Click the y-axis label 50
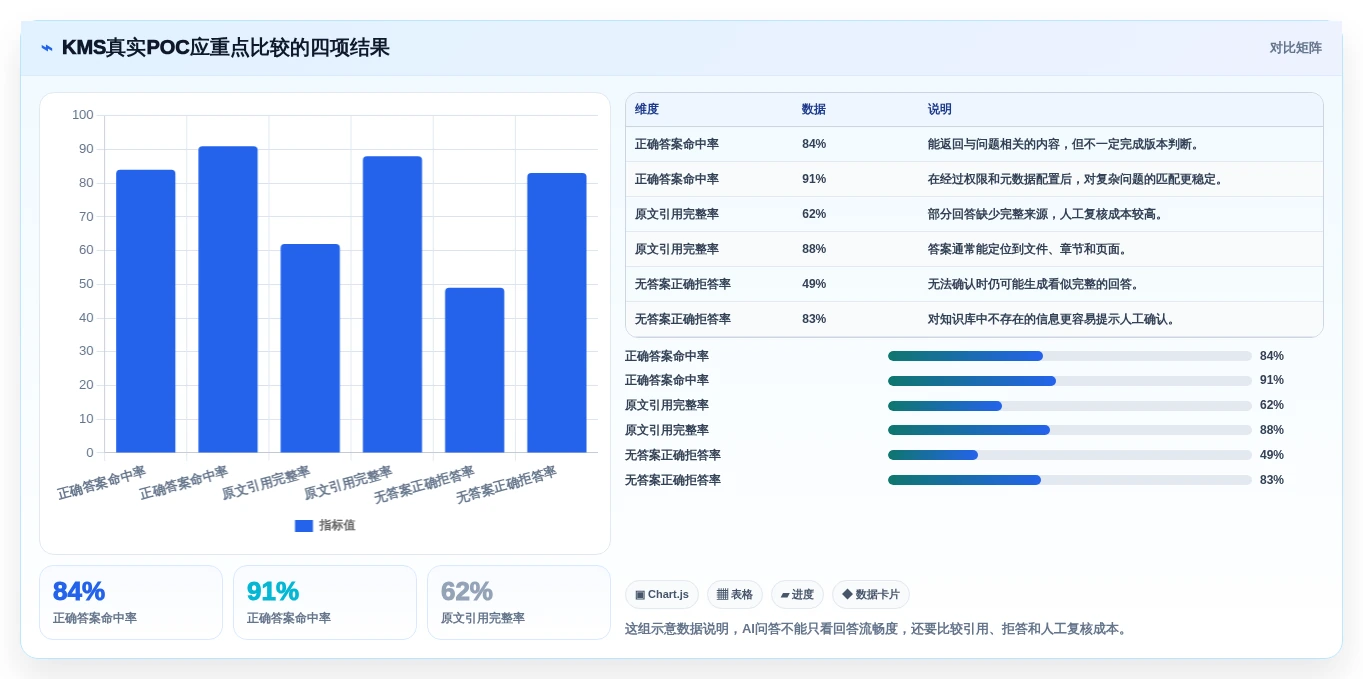The height and width of the screenshot is (679, 1363). tap(86, 284)
